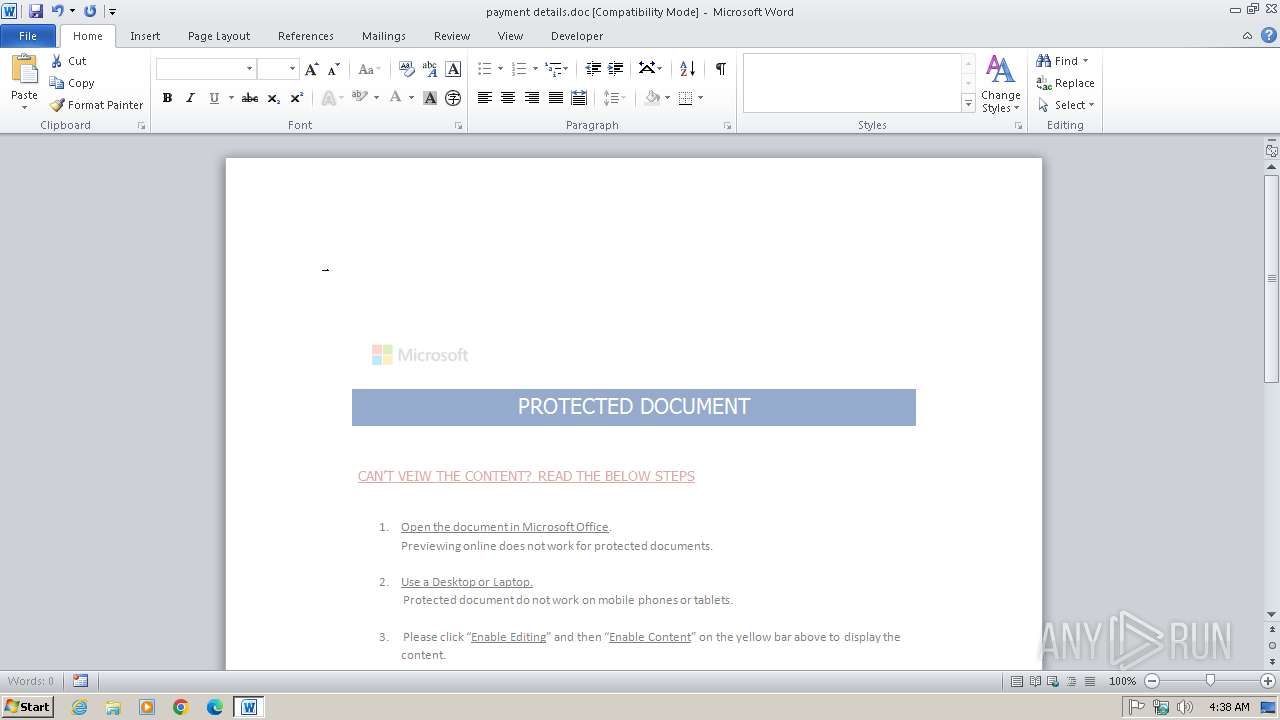
Task: Switch to the Insert tab
Action: pos(145,36)
